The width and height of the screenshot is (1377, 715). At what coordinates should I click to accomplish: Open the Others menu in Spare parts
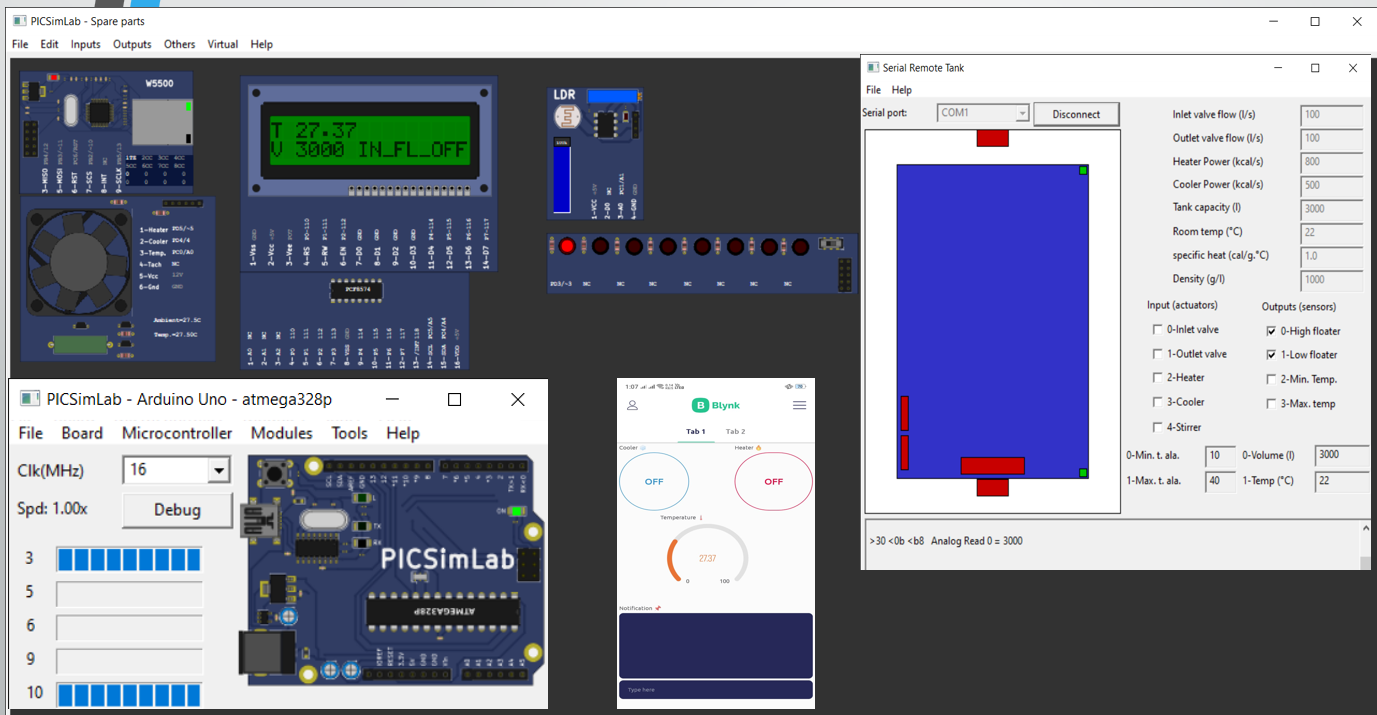tap(180, 44)
